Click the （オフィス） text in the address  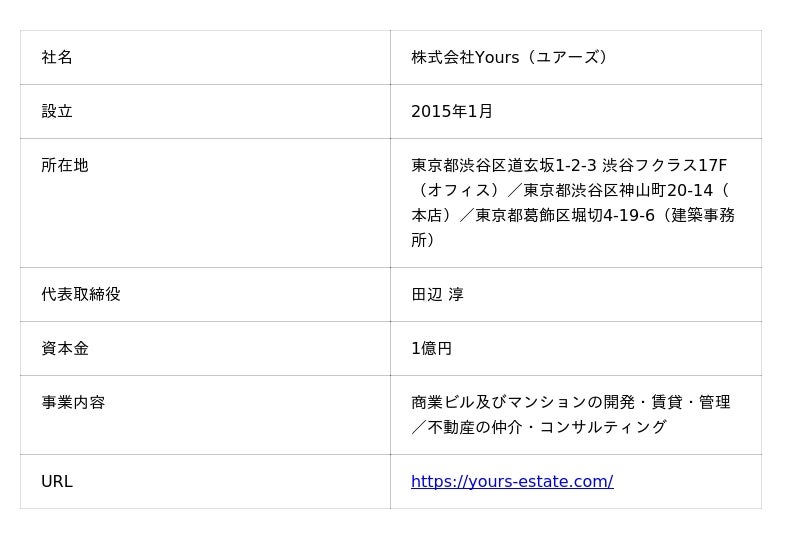point(459,190)
